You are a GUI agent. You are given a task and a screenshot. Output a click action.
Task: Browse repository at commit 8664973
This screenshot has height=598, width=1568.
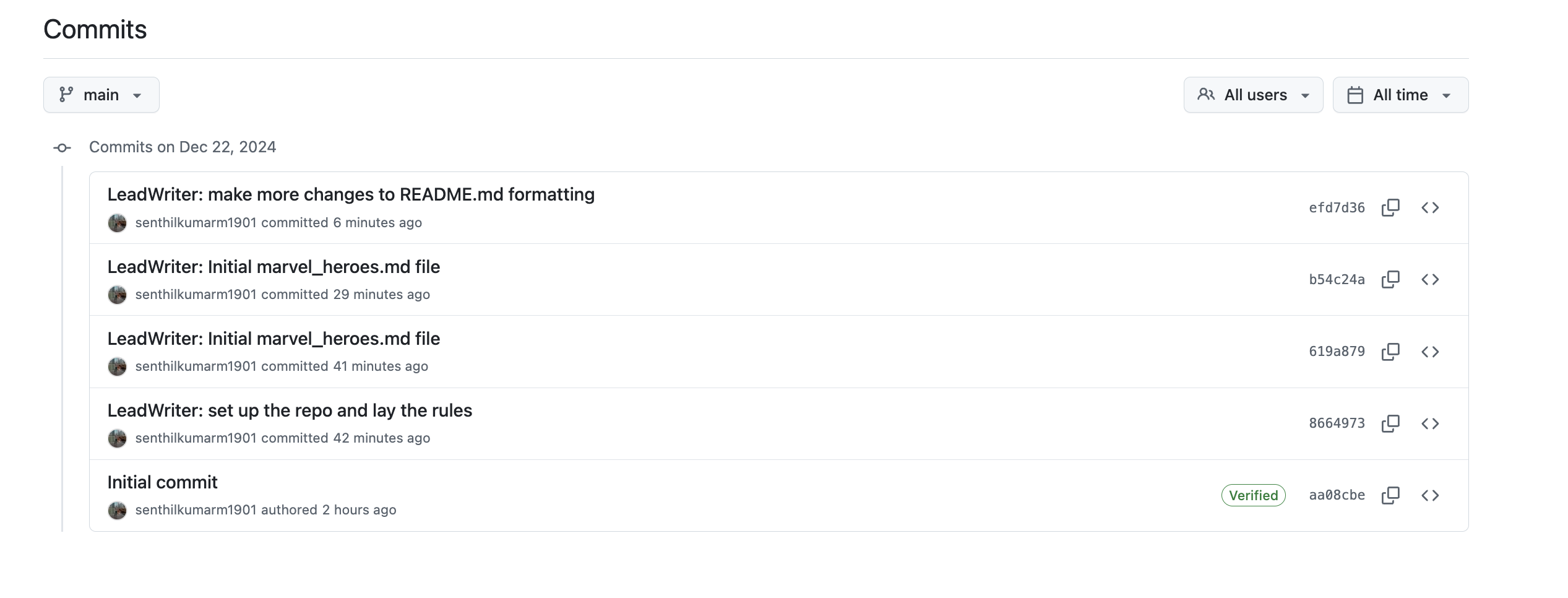pos(1430,423)
